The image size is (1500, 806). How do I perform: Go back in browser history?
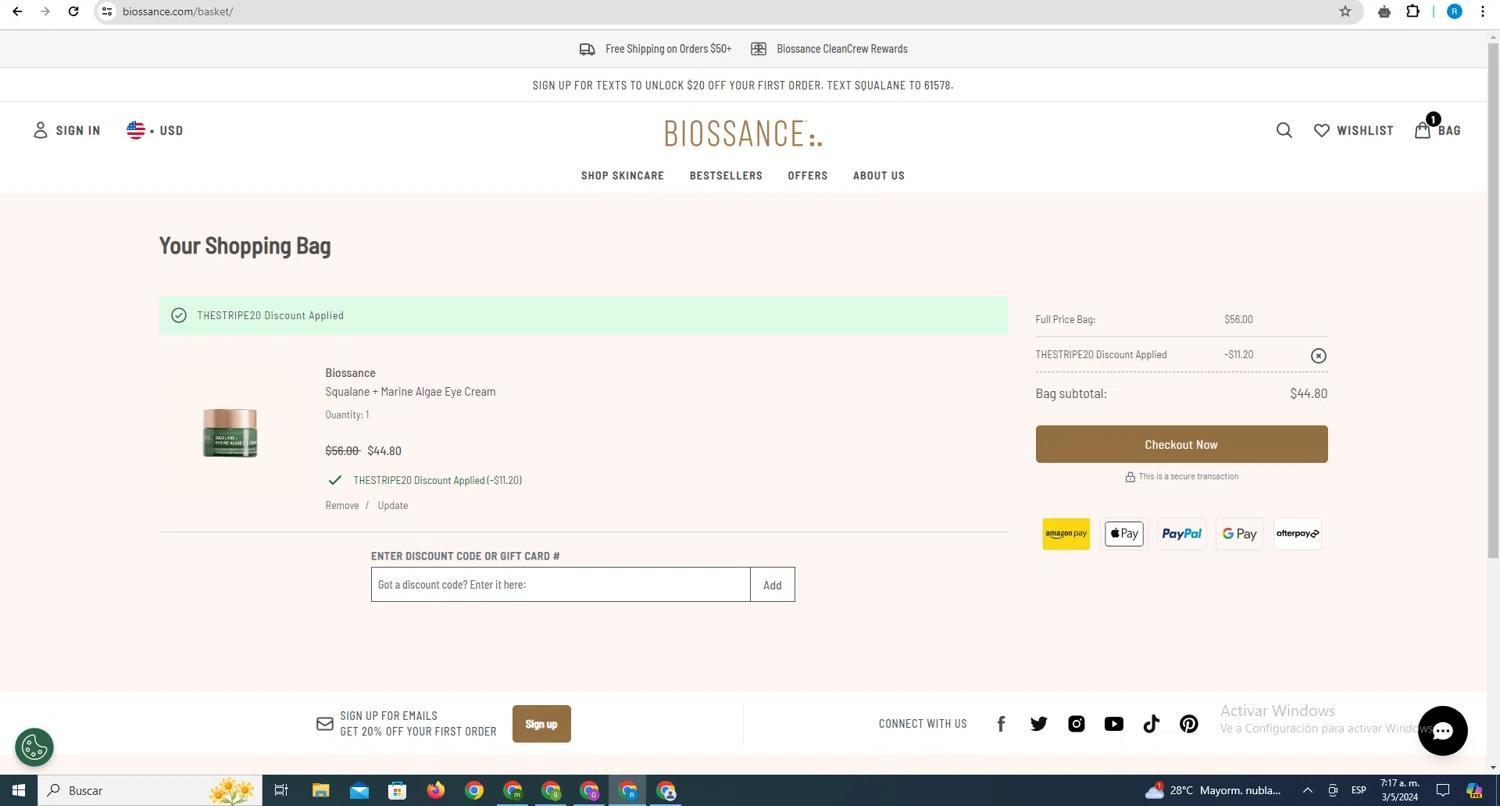pos(17,11)
